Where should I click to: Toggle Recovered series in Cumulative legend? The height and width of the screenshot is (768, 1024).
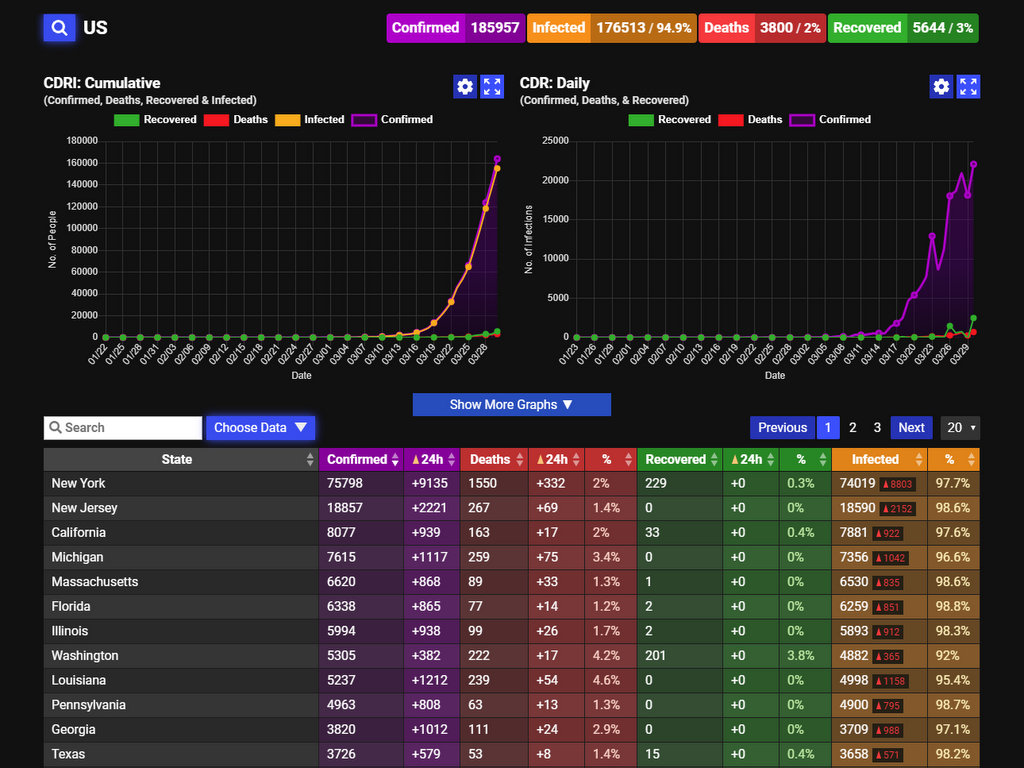[156, 120]
